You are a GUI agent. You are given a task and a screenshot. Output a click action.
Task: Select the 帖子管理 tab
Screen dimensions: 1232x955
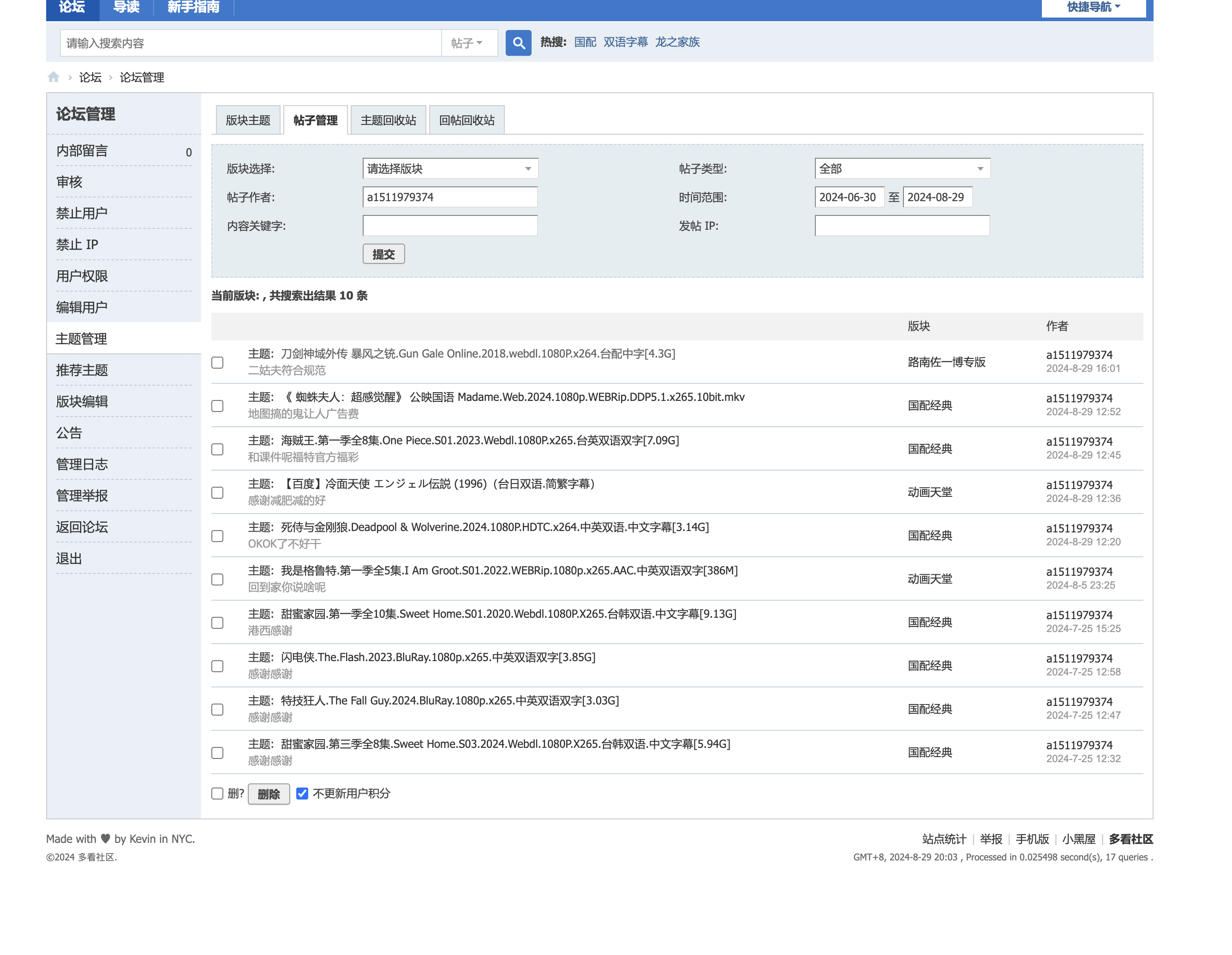(x=315, y=120)
